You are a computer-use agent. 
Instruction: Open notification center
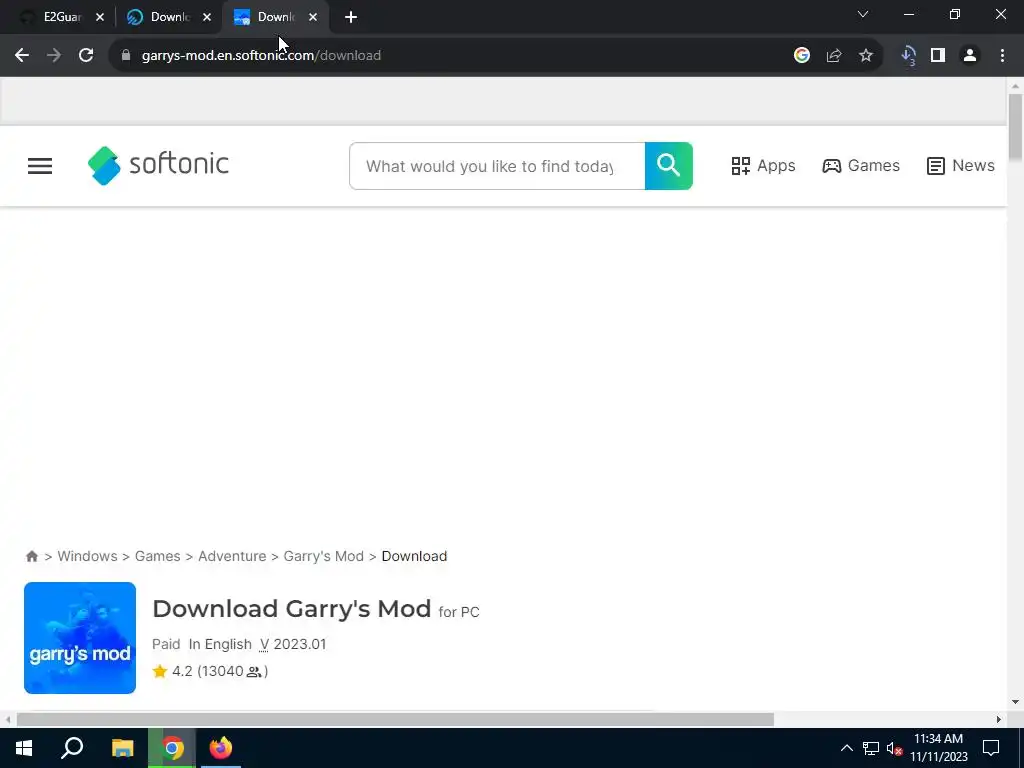[991, 748]
